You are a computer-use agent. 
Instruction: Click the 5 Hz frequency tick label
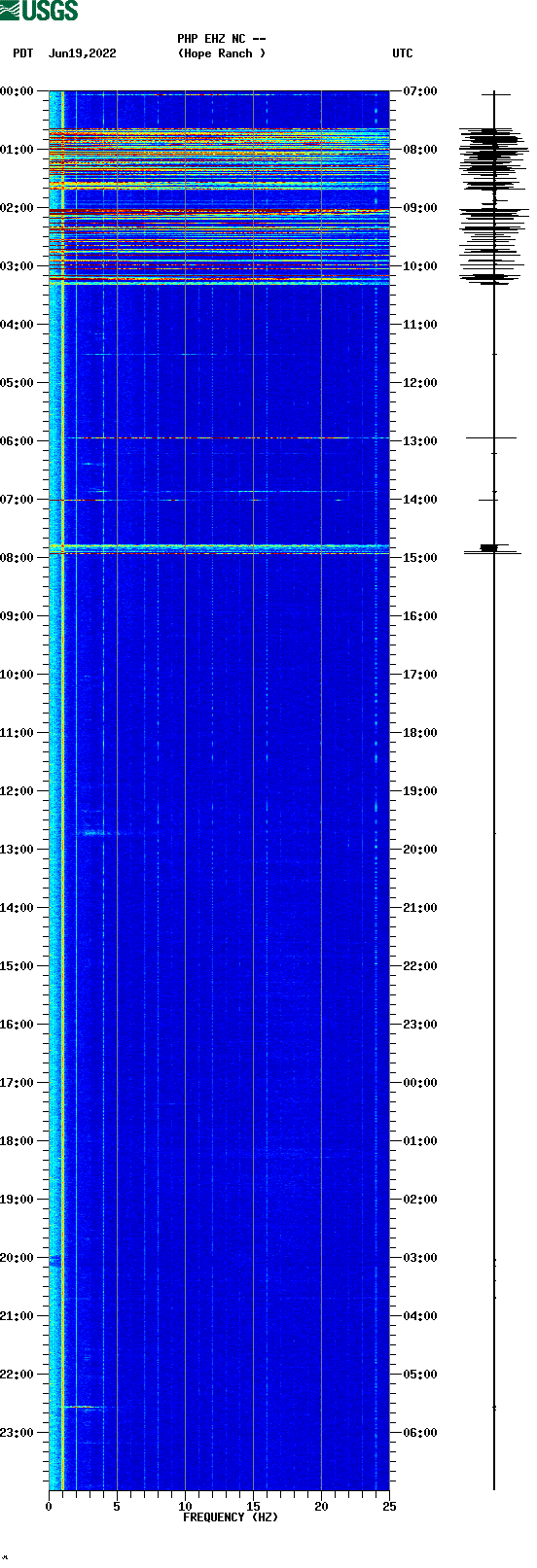(x=117, y=1507)
